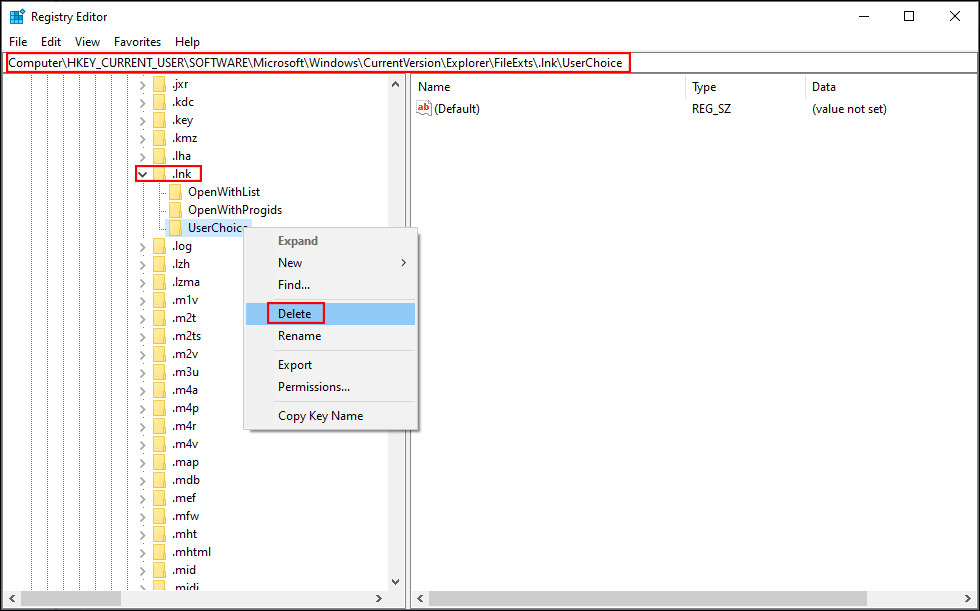Expand the .lzh key
Image resolution: width=980 pixels, height=611 pixels.
[142, 264]
